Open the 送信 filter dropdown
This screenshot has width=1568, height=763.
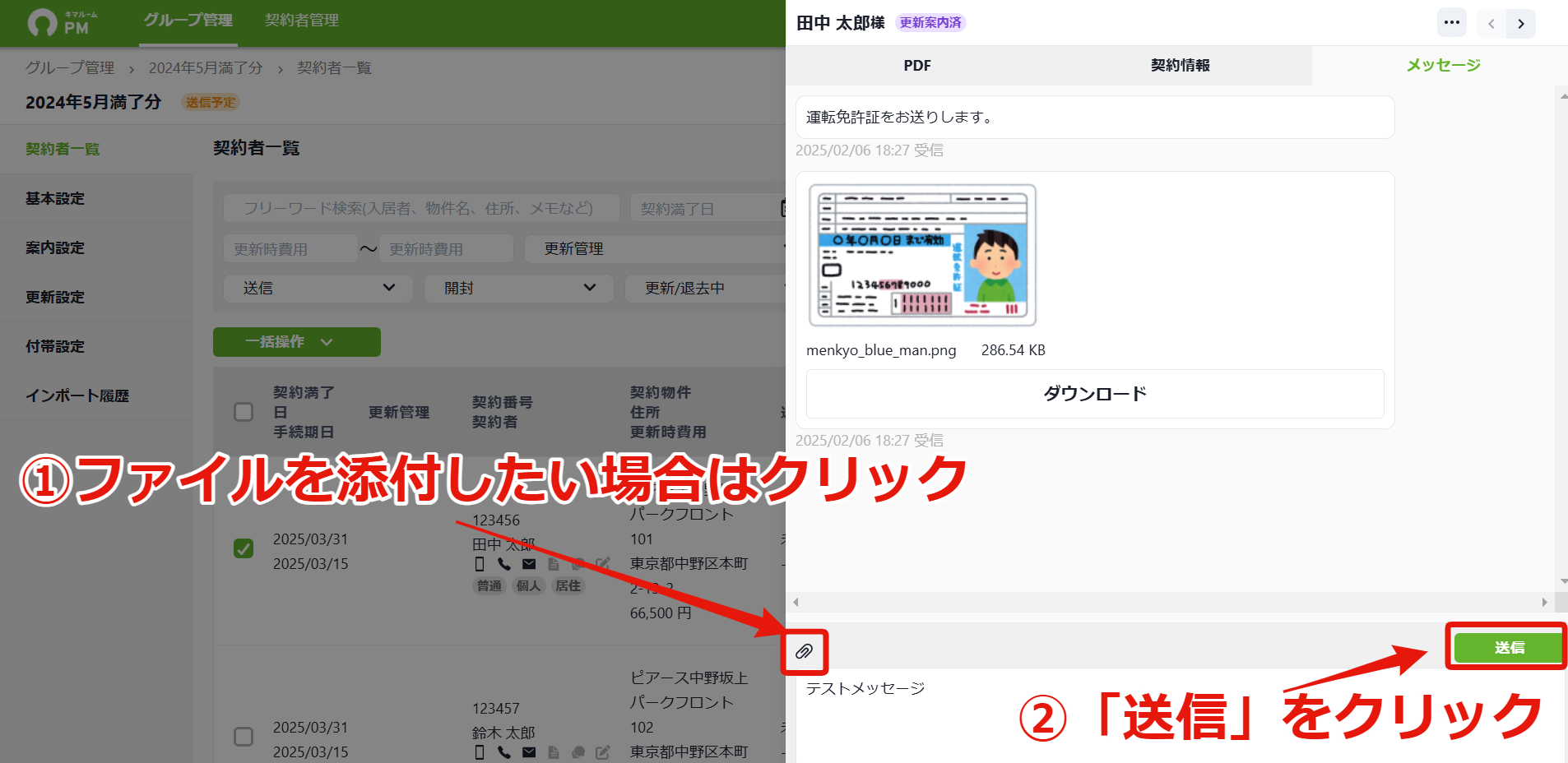[x=318, y=289]
